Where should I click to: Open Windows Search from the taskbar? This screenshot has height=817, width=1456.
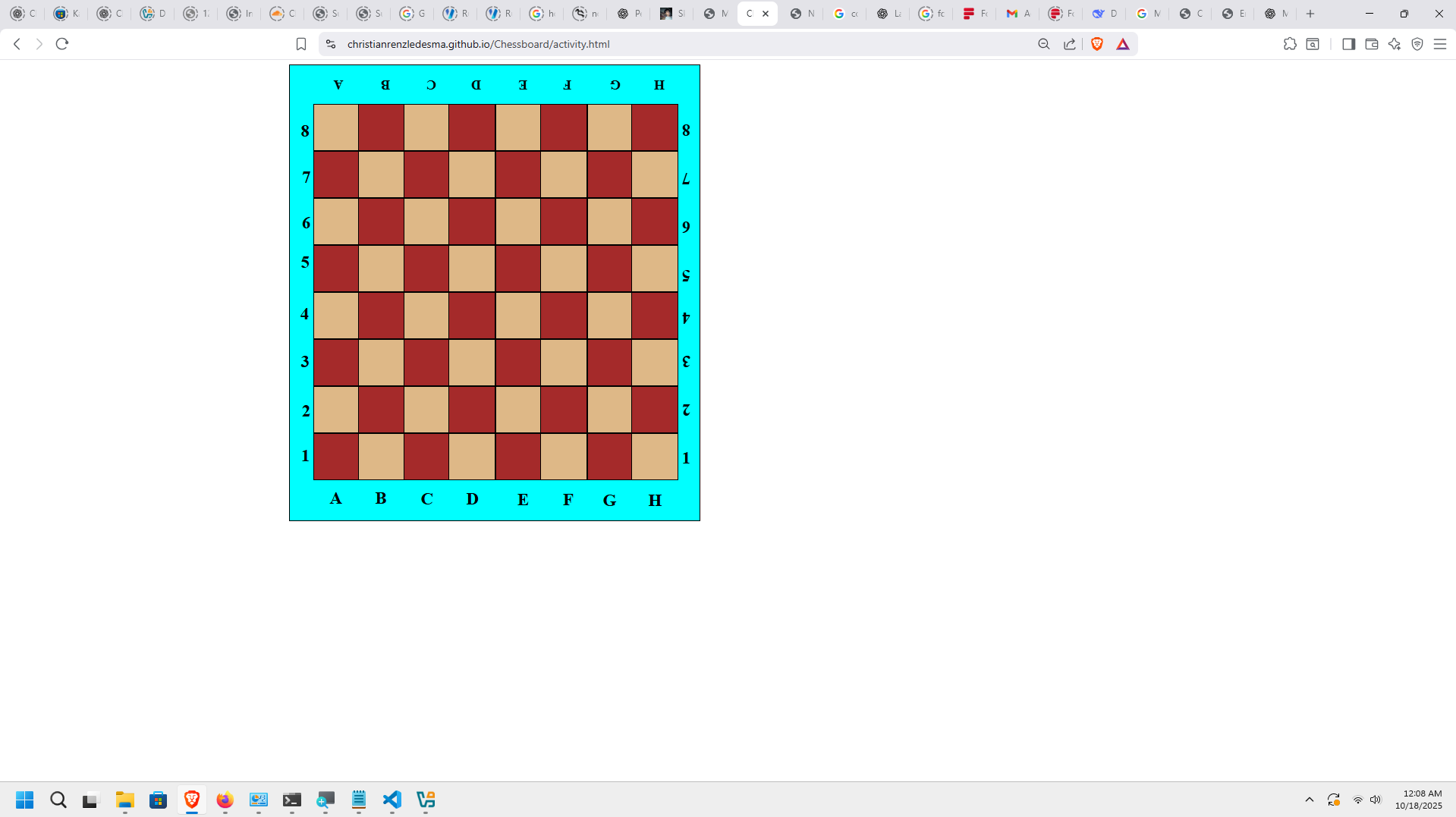(x=58, y=800)
